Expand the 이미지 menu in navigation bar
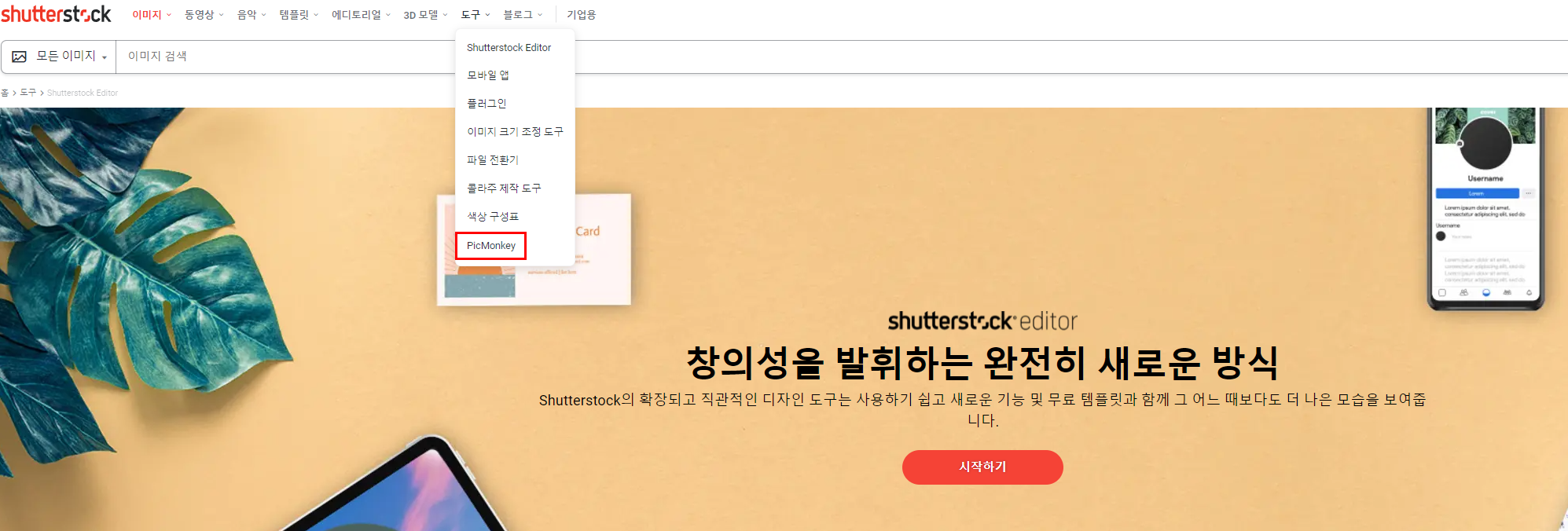The image size is (1568, 531). pyautogui.click(x=152, y=15)
